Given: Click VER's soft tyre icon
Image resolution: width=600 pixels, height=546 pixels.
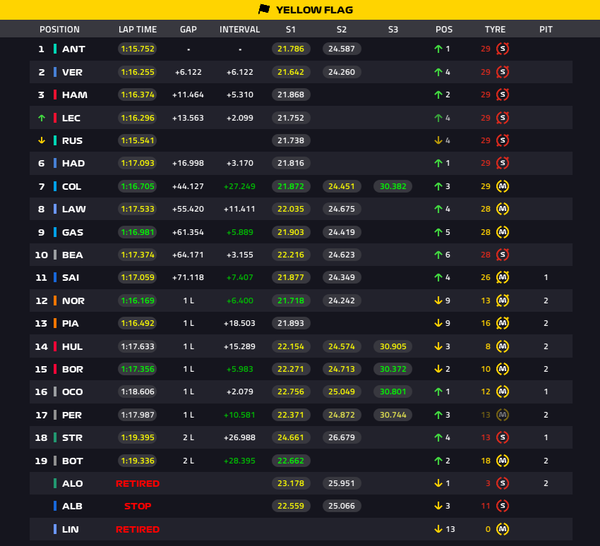Looking at the screenshot, I should pyautogui.click(x=502, y=72).
